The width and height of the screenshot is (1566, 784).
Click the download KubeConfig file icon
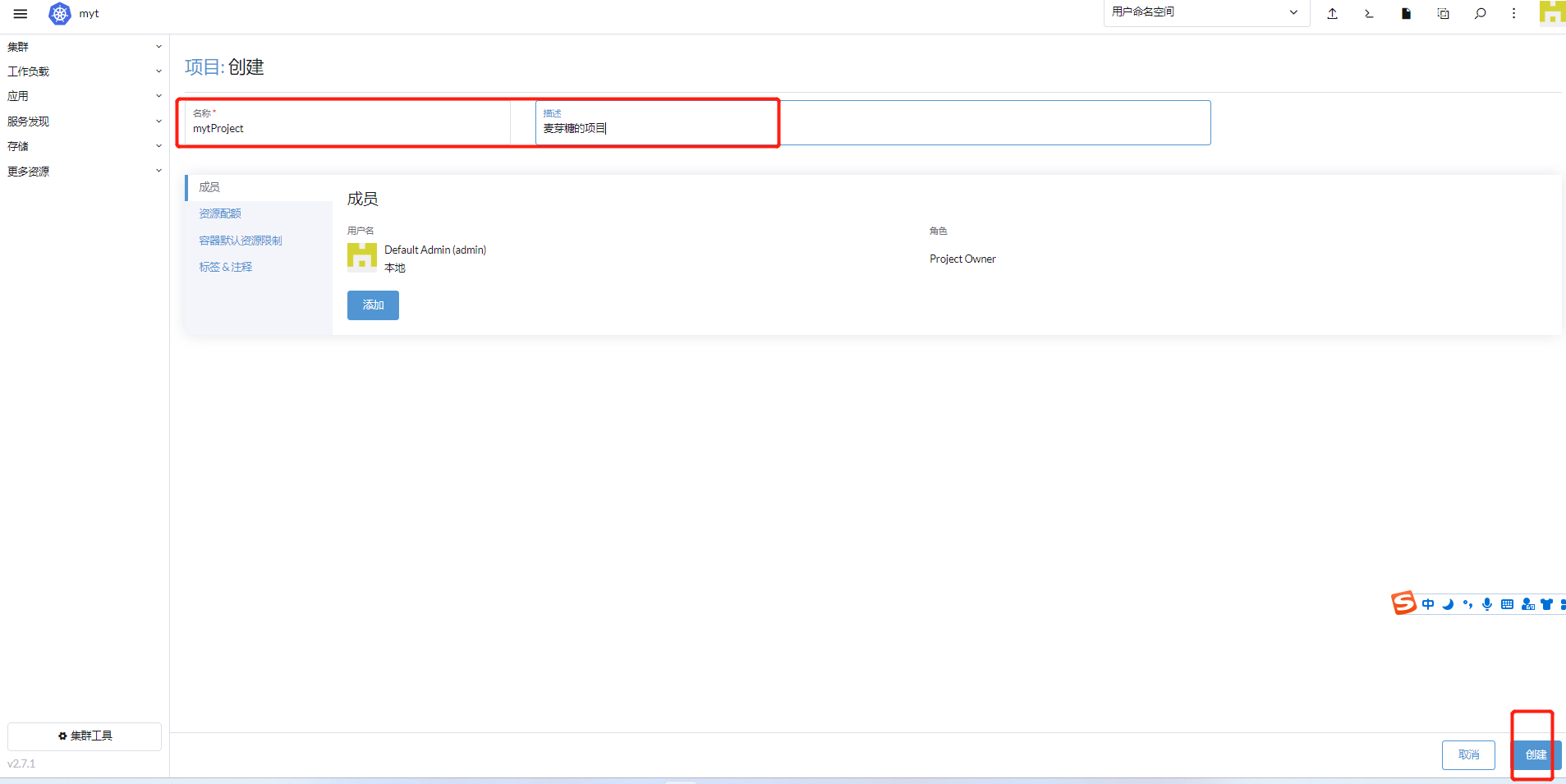click(x=1406, y=14)
